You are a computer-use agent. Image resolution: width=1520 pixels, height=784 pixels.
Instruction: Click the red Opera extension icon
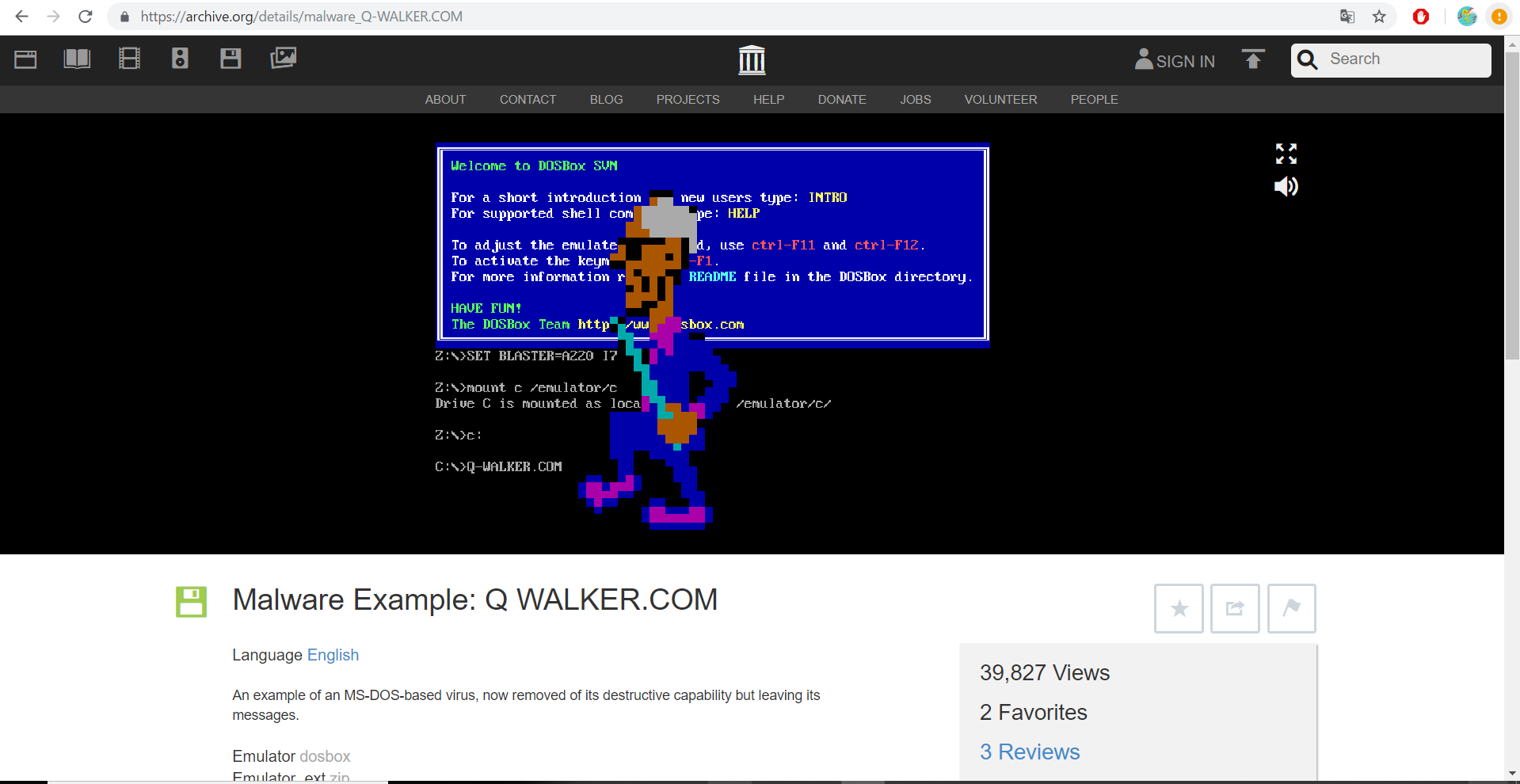[x=1421, y=17]
